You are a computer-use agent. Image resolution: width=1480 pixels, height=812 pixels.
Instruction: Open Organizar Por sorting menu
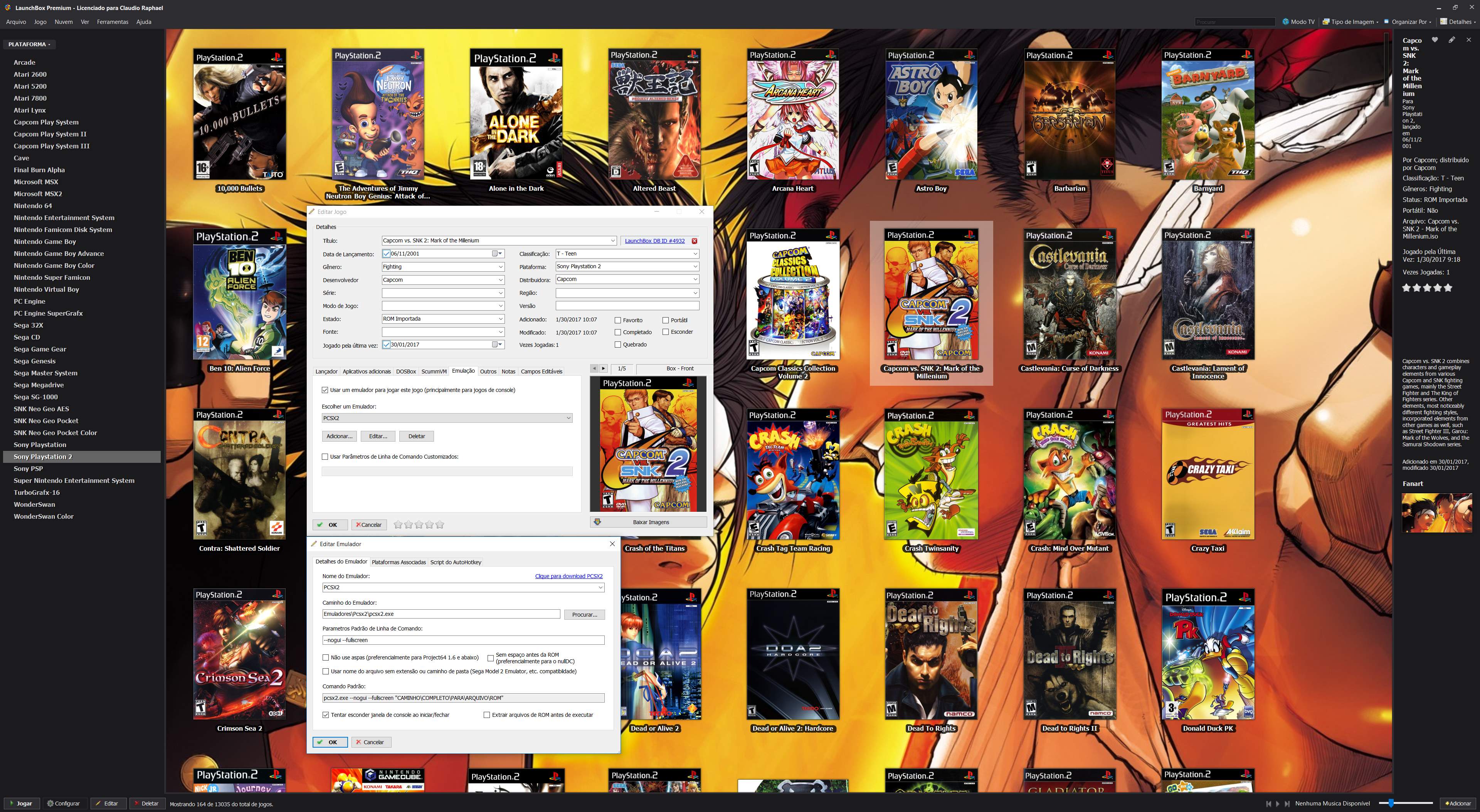(x=1408, y=22)
